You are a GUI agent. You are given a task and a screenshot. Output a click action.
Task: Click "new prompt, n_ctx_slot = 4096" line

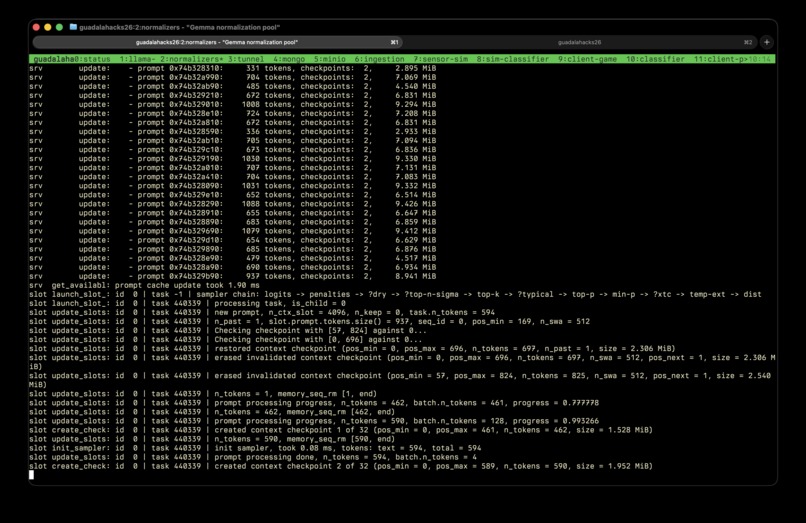pos(262,312)
